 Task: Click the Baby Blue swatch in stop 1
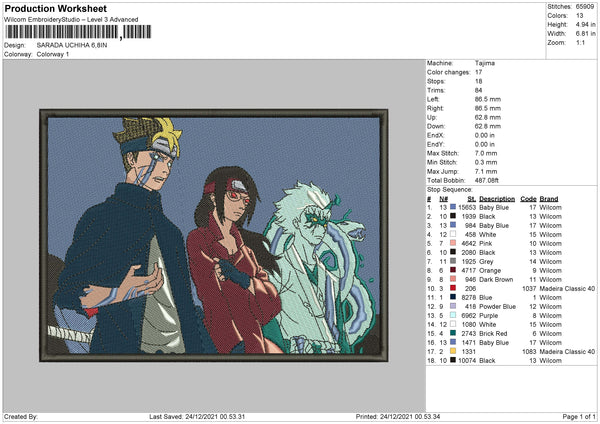click(453, 207)
